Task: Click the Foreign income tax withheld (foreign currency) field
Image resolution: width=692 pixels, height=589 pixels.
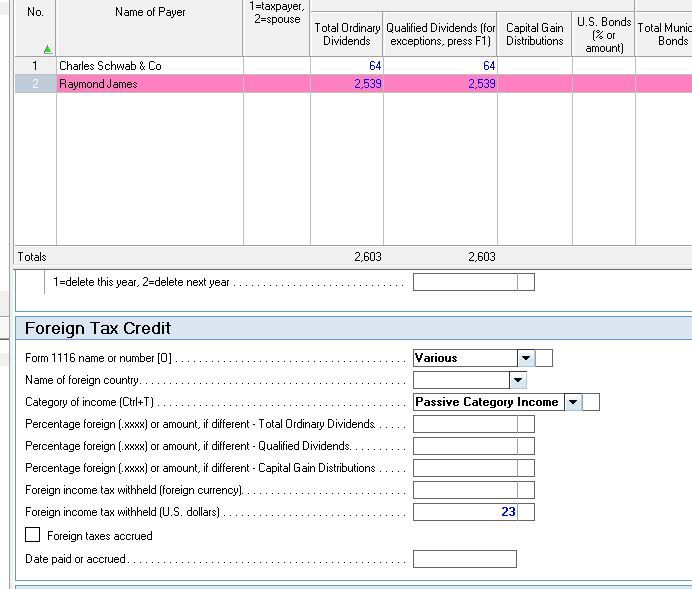Action: point(464,490)
